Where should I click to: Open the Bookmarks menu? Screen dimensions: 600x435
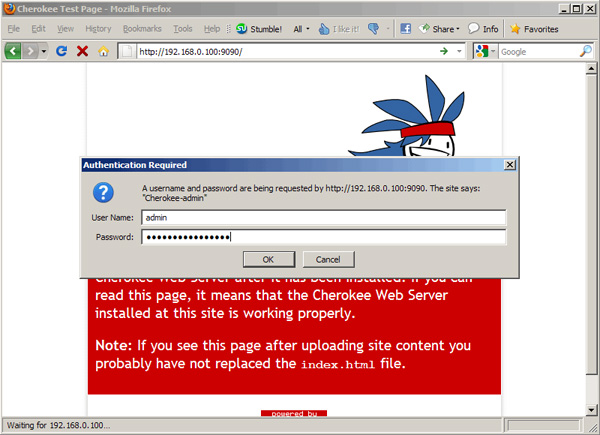coord(142,29)
